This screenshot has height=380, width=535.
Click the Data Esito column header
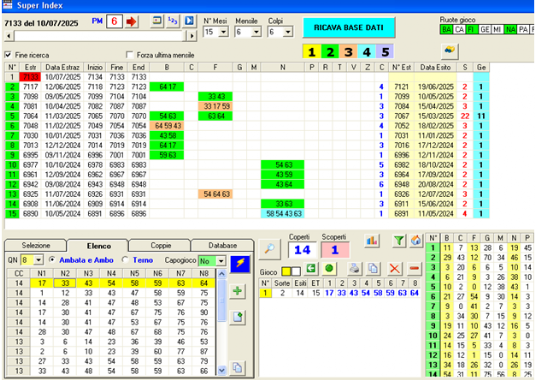435,67
